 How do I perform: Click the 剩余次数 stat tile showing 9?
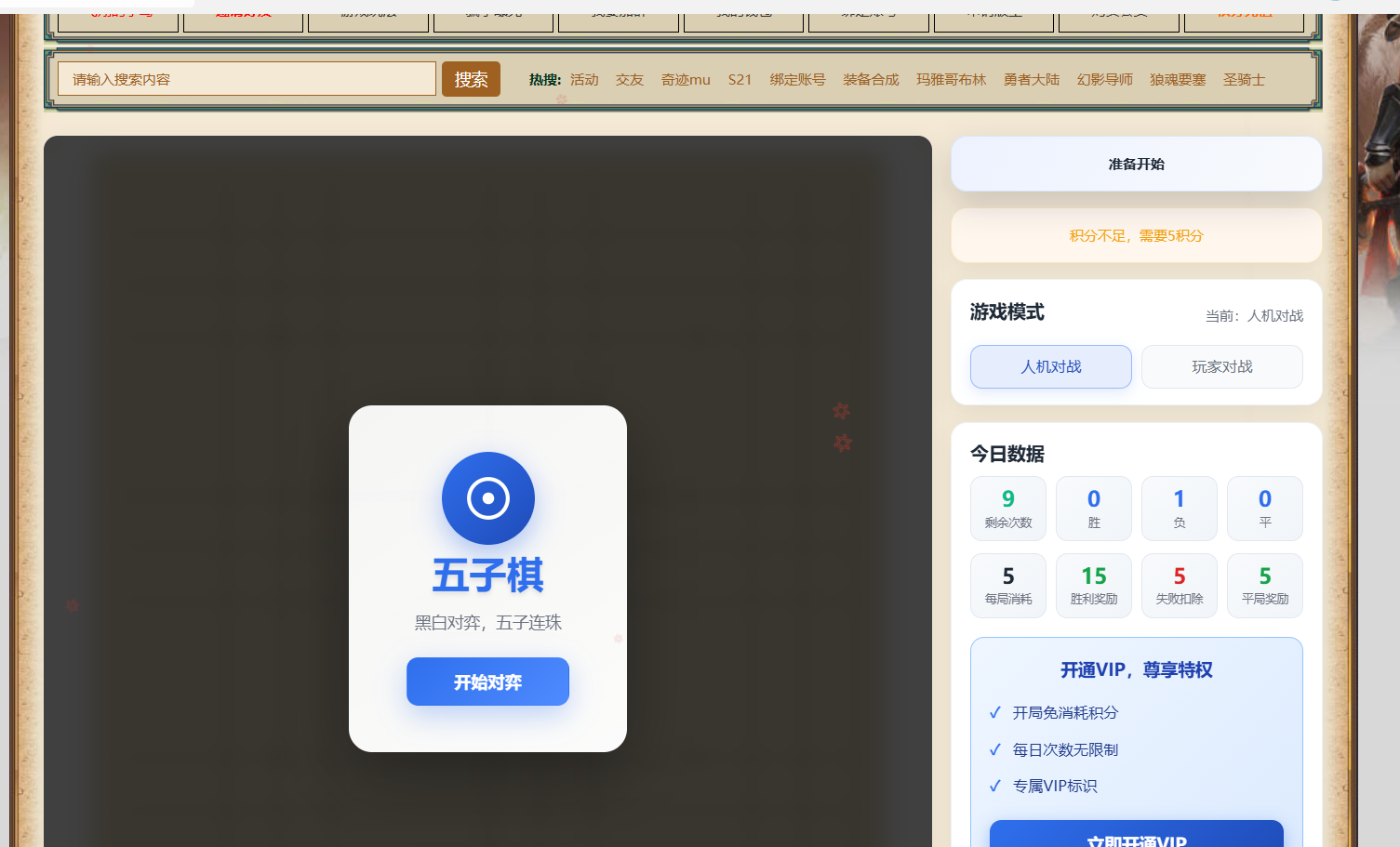coord(1007,508)
